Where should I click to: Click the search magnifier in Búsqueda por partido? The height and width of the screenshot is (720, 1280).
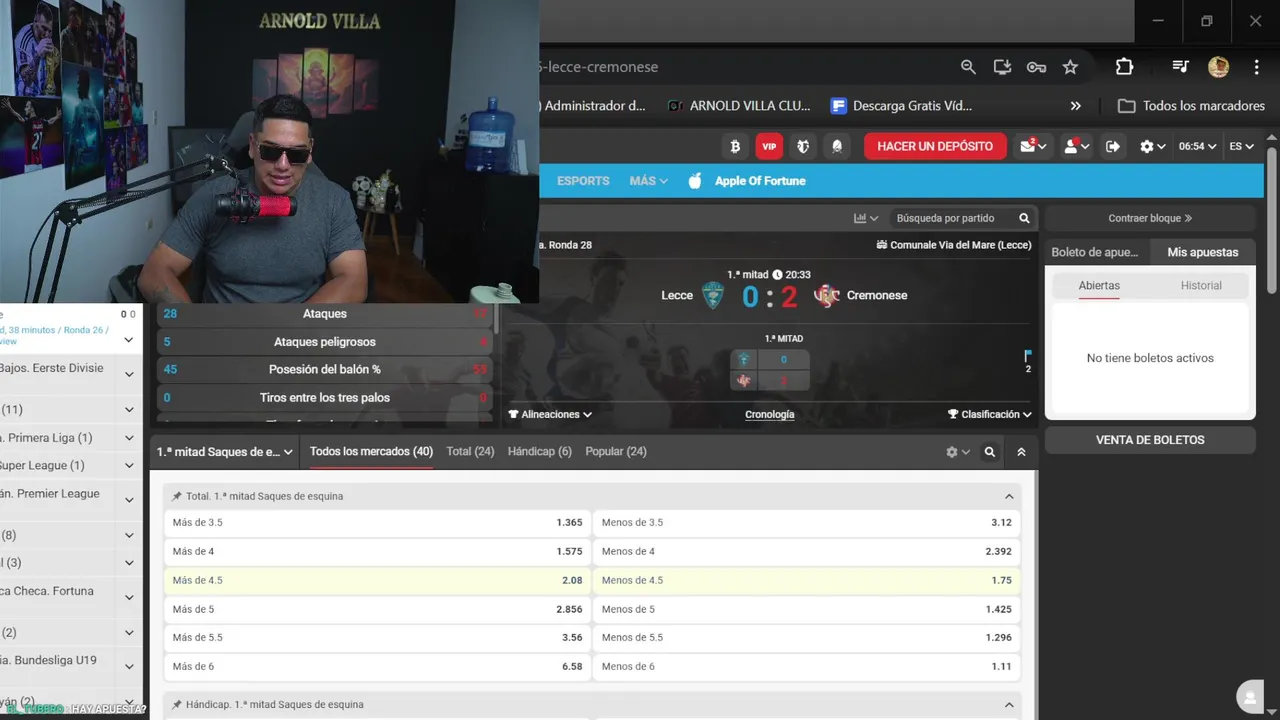[x=1024, y=218]
